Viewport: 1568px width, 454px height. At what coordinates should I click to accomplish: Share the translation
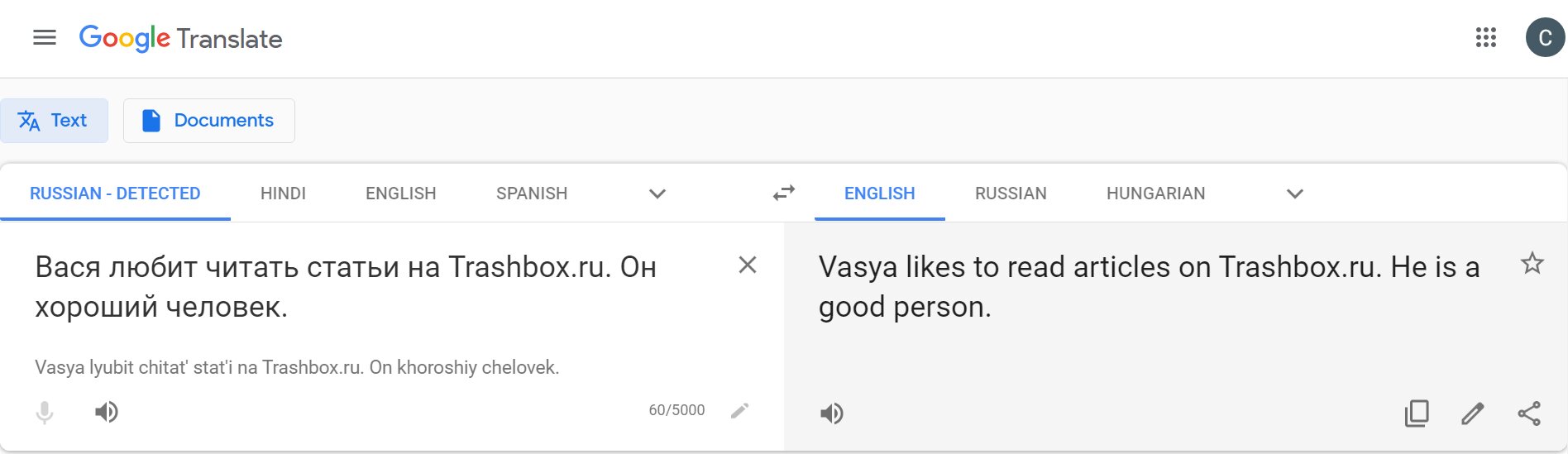1529,413
